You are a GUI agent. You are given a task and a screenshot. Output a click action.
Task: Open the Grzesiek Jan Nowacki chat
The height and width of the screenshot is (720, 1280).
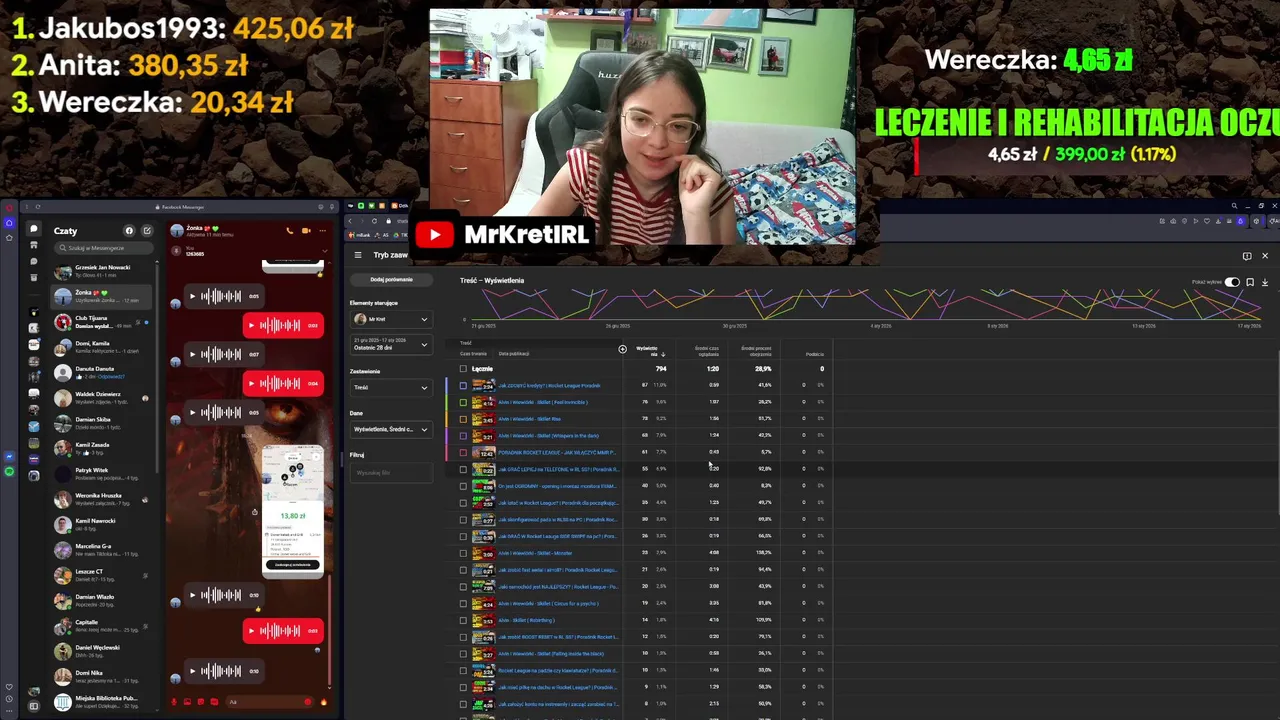pyautogui.click(x=102, y=271)
